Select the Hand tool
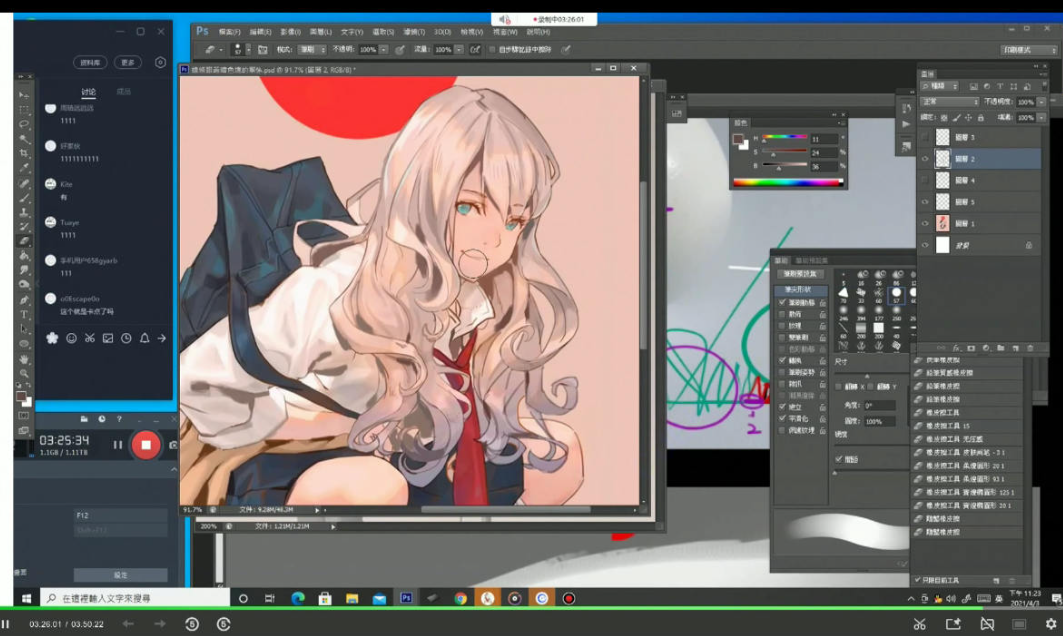The image size is (1063, 636). (x=24, y=359)
